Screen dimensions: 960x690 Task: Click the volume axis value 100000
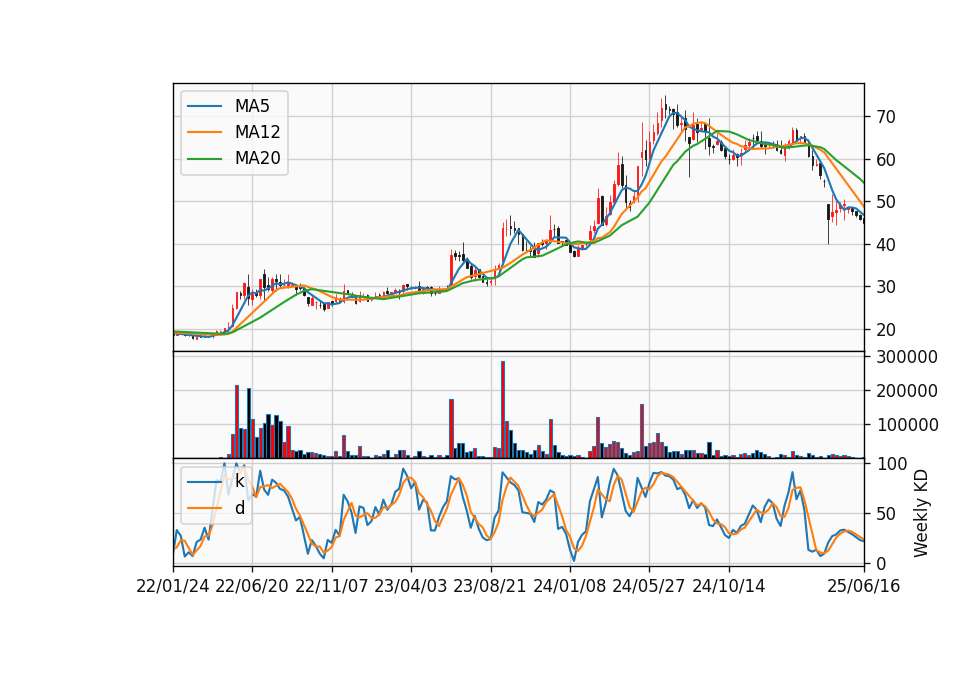click(907, 425)
